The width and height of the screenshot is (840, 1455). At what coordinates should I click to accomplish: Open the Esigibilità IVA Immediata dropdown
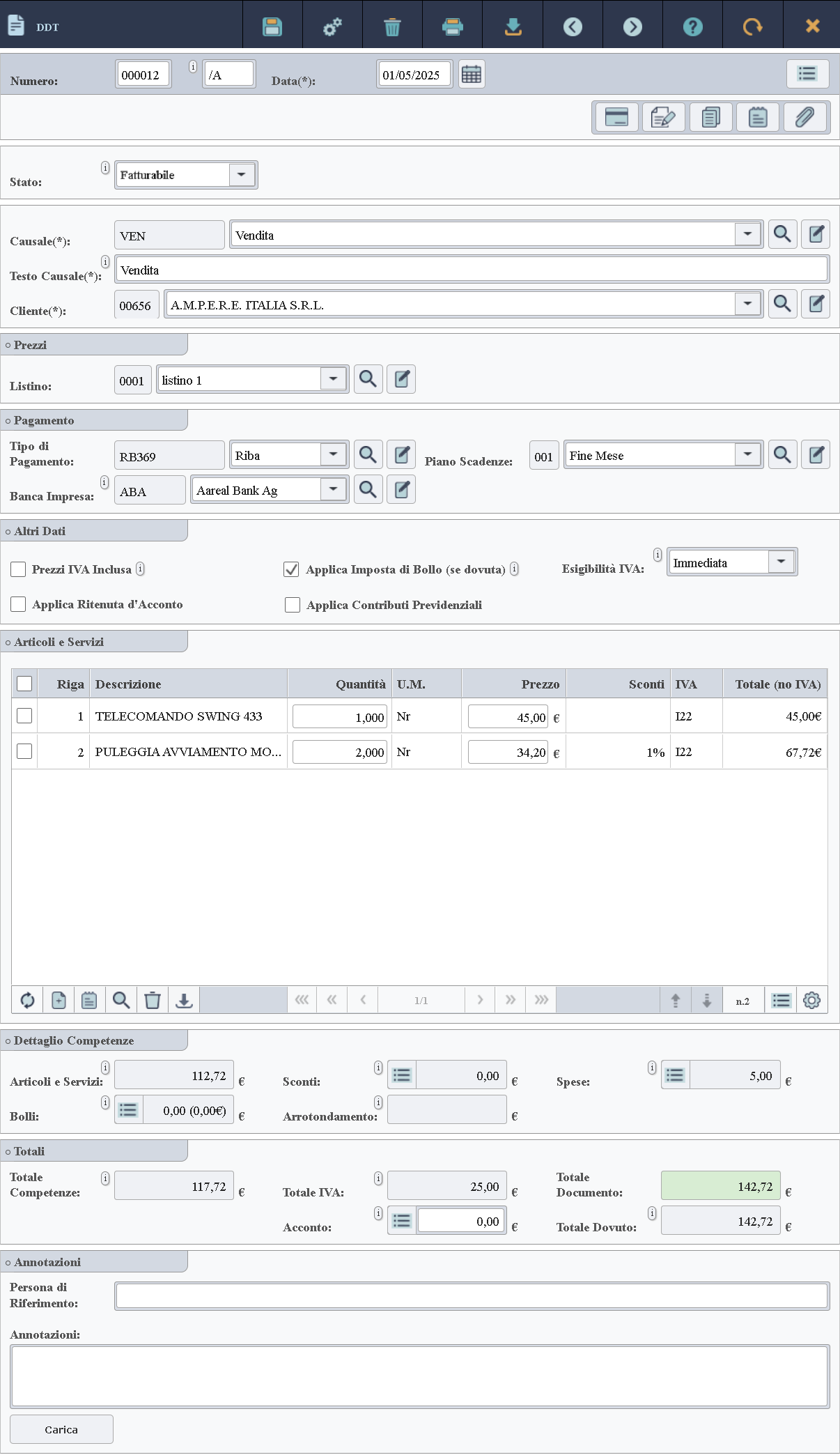click(x=781, y=562)
